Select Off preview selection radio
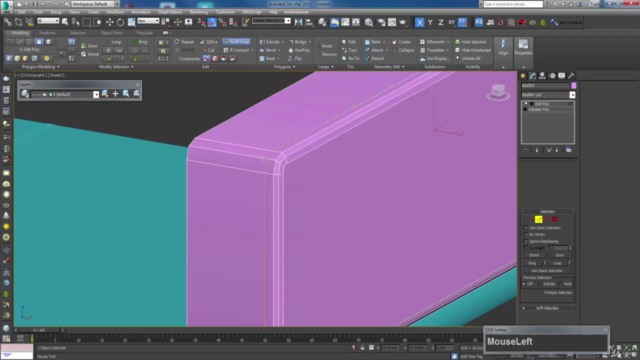 click(524, 284)
